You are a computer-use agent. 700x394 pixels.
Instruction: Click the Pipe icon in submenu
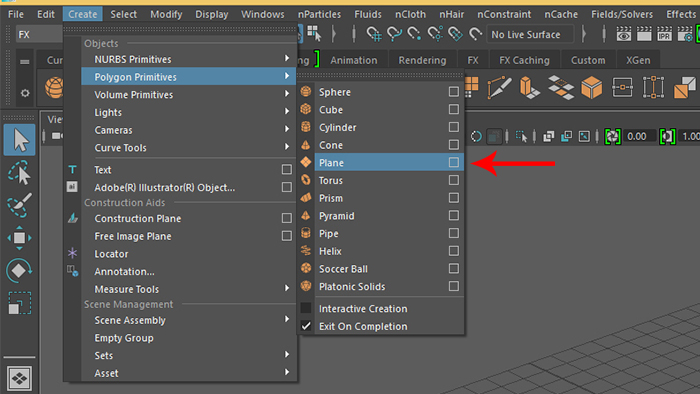click(306, 233)
